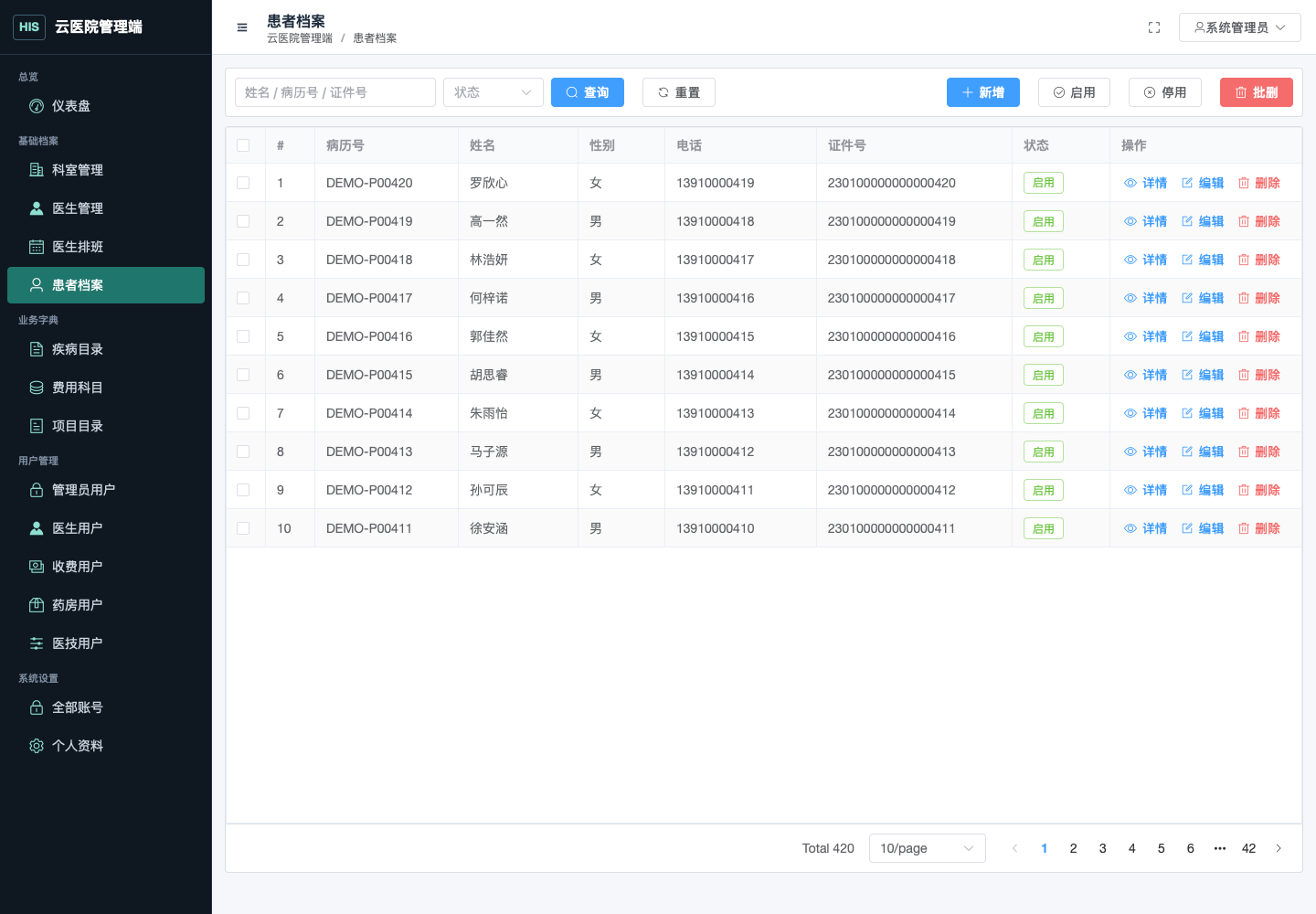This screenshot has height=914, width=1316.
Task: Click the 批删 batch delete button
Action: (1257, 92)
